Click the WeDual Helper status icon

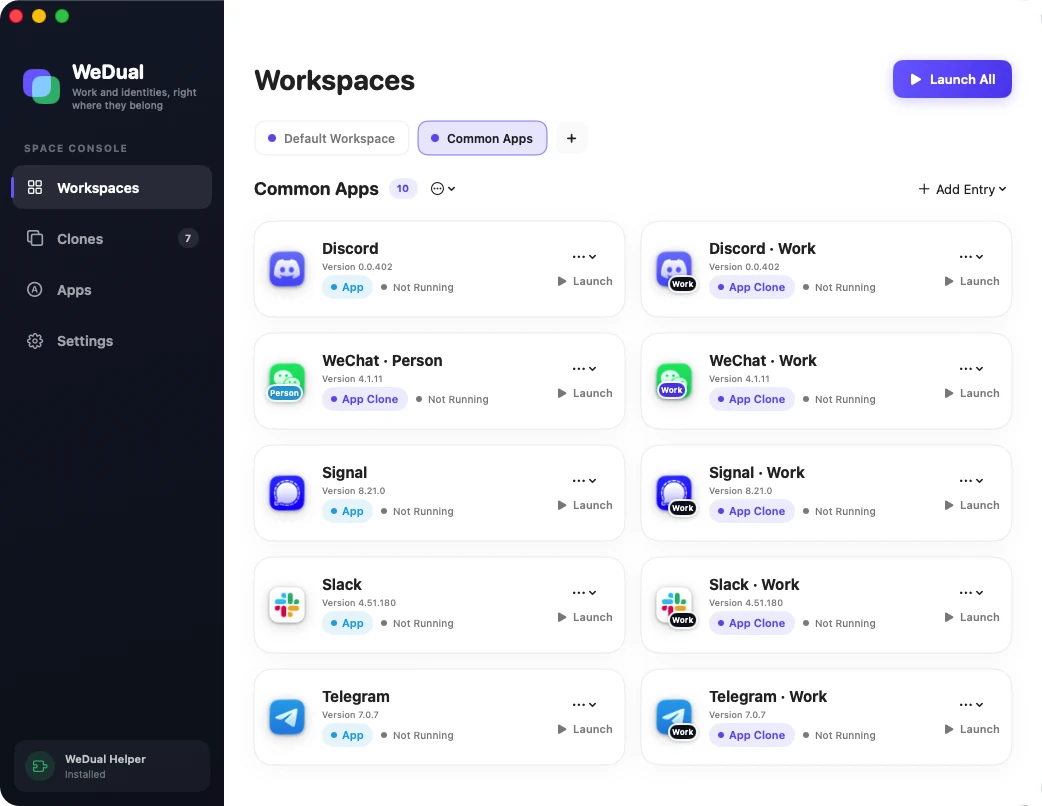[39, 766]
